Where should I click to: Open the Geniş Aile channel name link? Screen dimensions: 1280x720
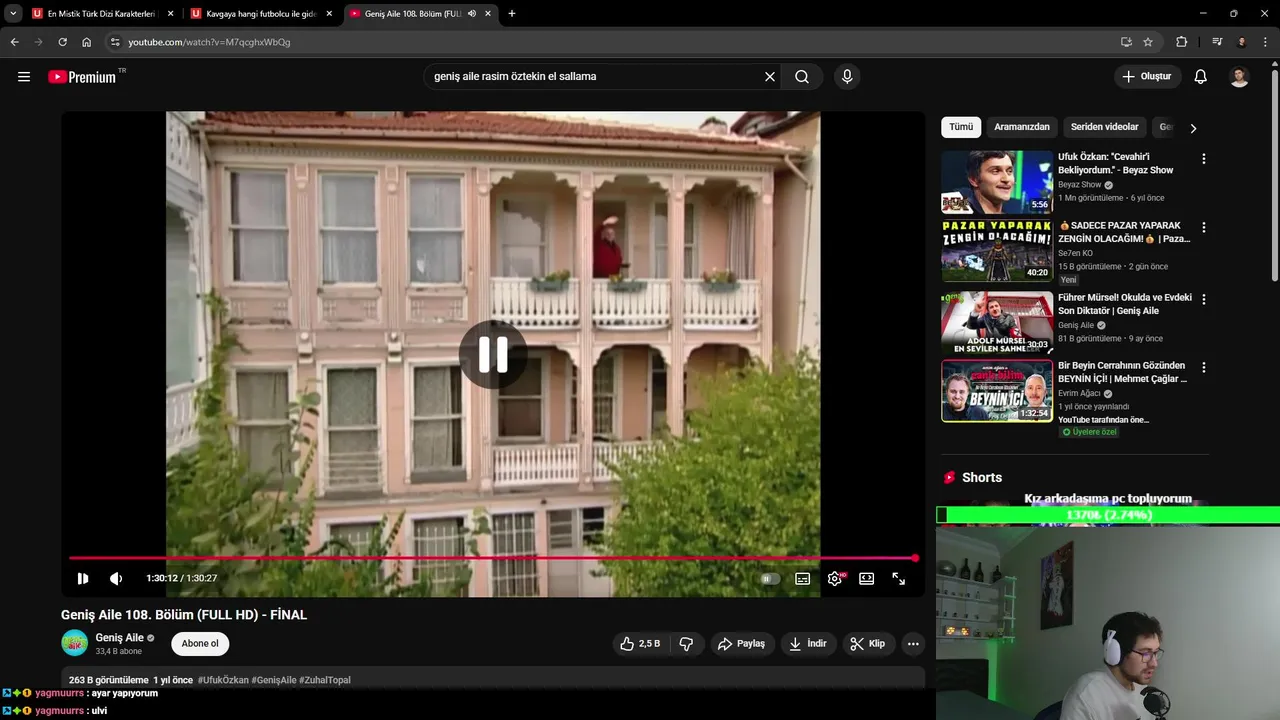(120, 638)
